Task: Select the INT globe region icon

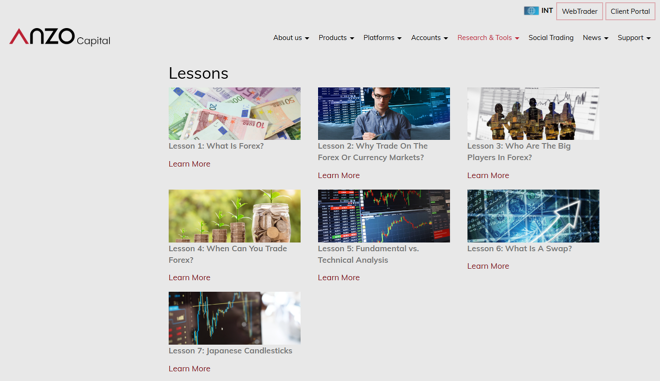Action: [x=531, y=11]
